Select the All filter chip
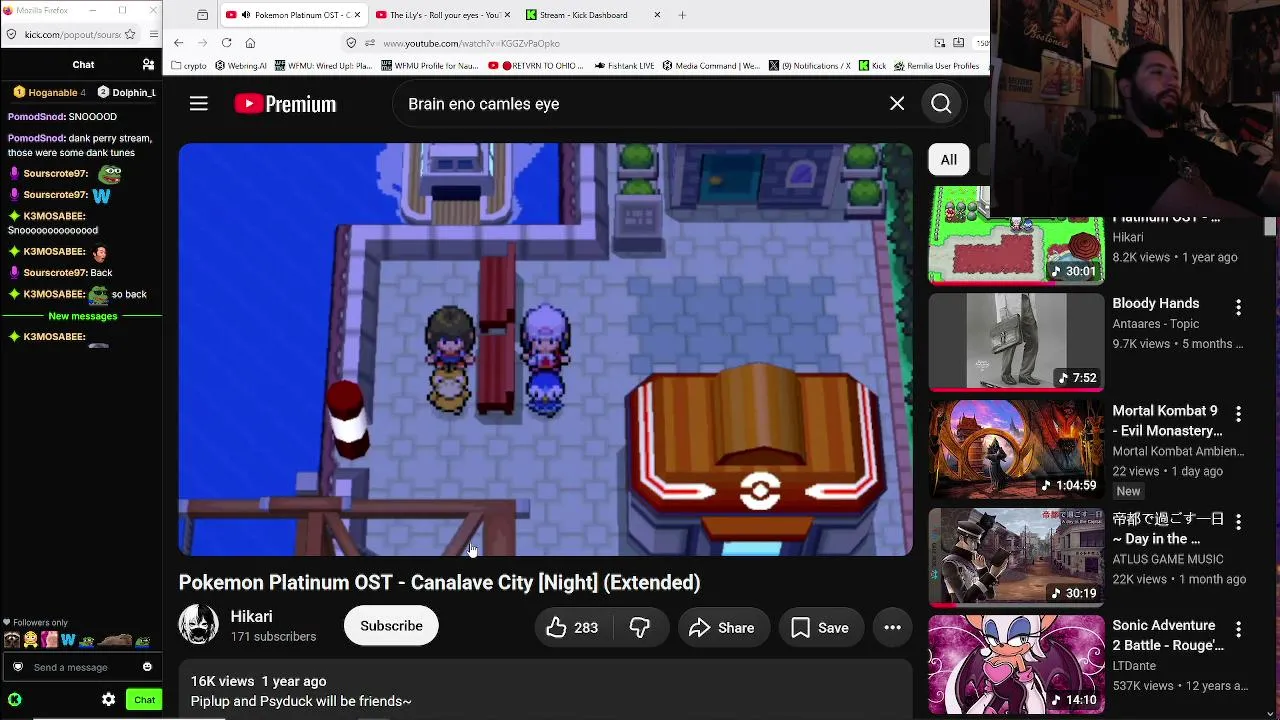Viewport: 1280px width, 720px height. click(x=948, y=160)
